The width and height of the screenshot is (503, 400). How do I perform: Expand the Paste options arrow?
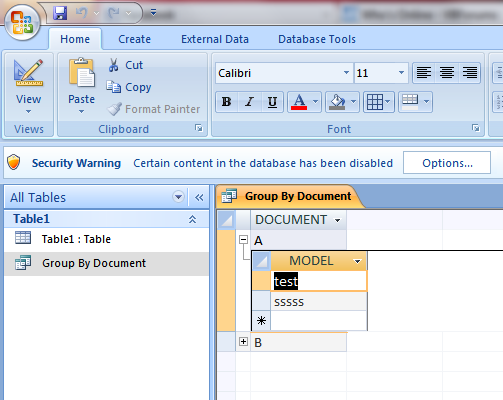click(x=82, y=111)
